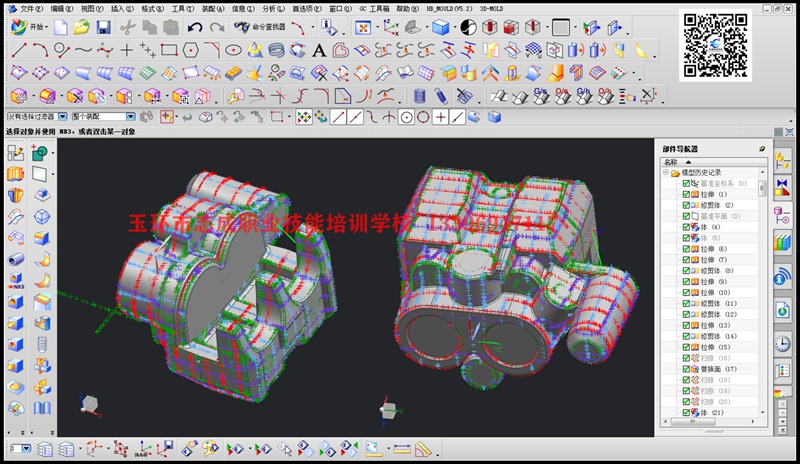Click the WCS orientation axes icon in top toolbar

[x=391, y=27]
